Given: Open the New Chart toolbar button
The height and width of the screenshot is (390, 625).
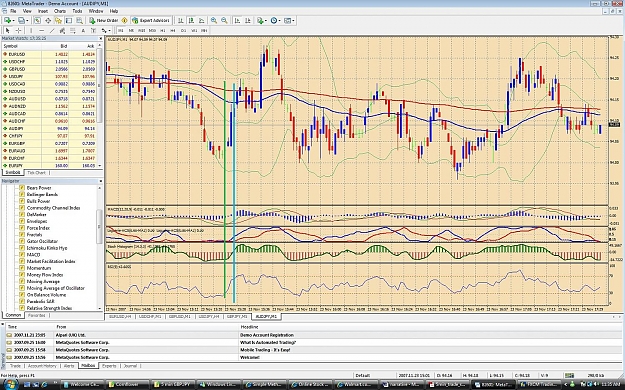Looking at the screenshot, I should (7, 20).
